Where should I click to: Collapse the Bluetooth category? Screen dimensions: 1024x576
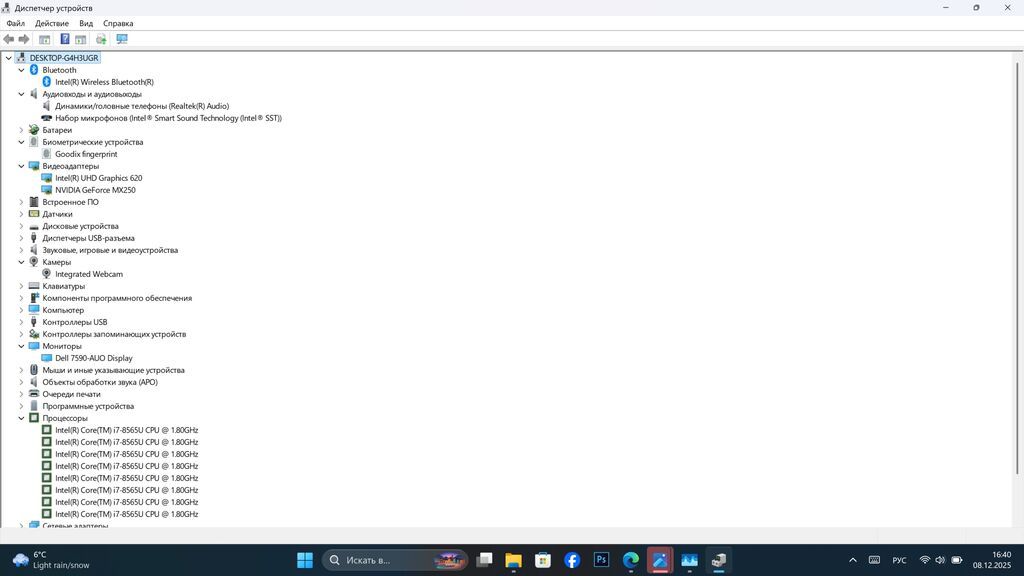pyautogui.click(x=21, y=70)
